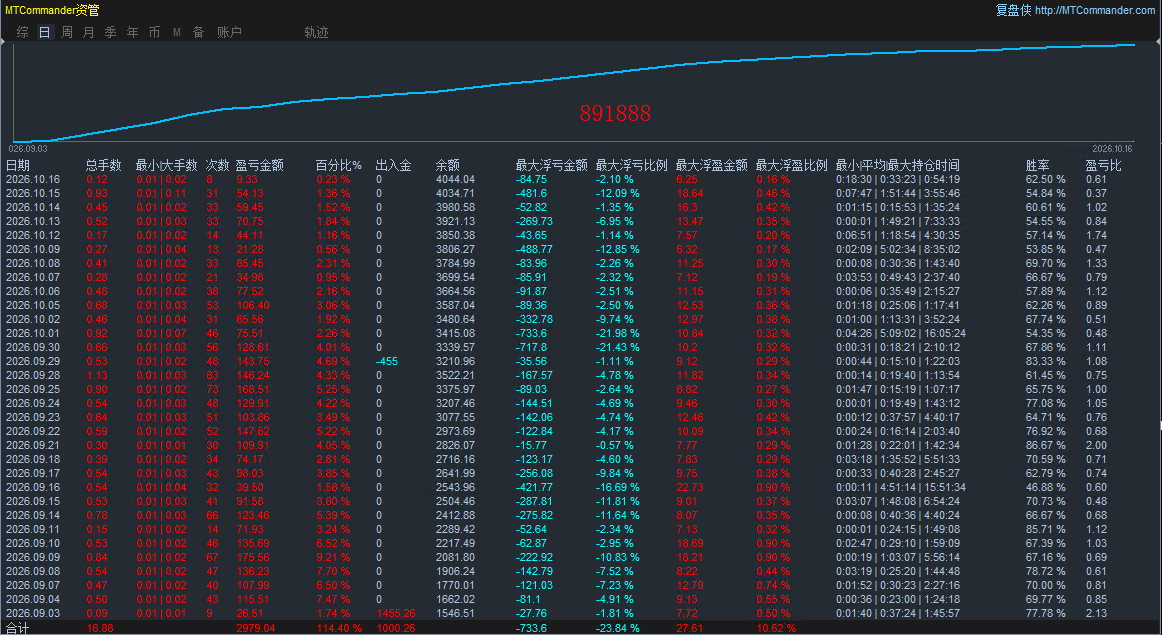Open the 备 notes tab
This screenshot has height=635, width=1162.
tap(199, 32)
